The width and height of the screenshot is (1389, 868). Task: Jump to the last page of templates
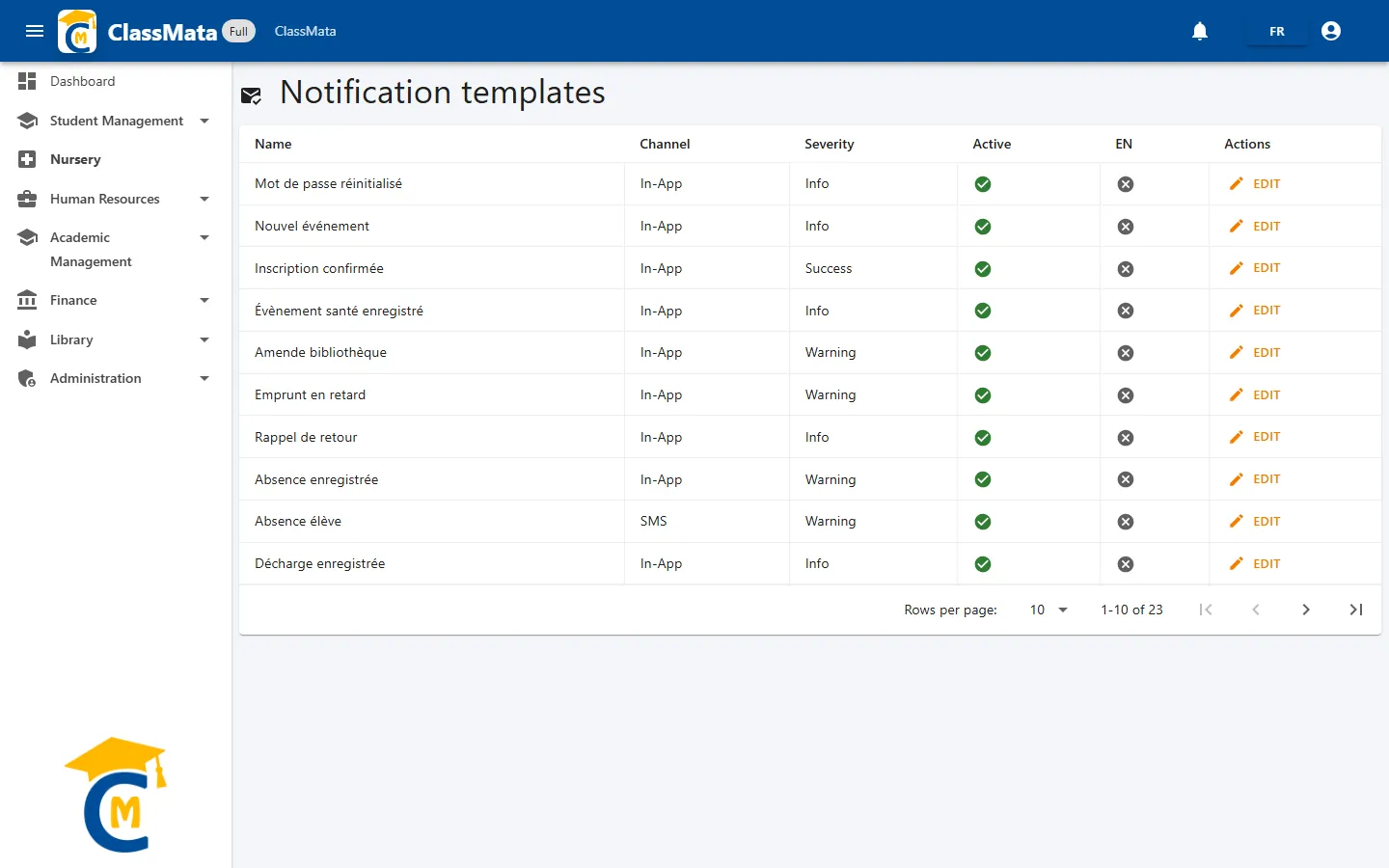(1356, 610)
